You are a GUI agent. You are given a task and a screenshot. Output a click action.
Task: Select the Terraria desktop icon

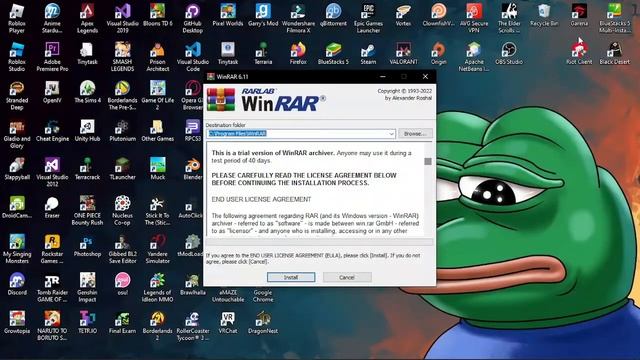click(263, 53)
